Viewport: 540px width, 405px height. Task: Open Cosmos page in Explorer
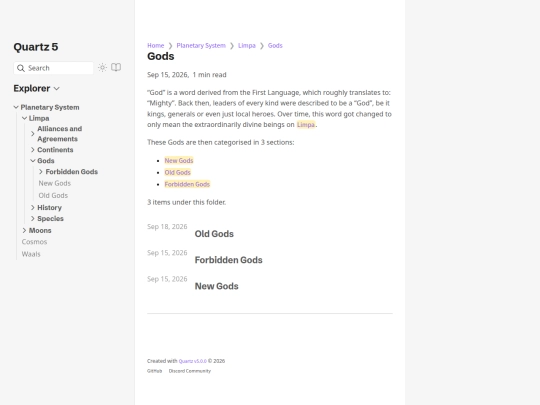34,242
